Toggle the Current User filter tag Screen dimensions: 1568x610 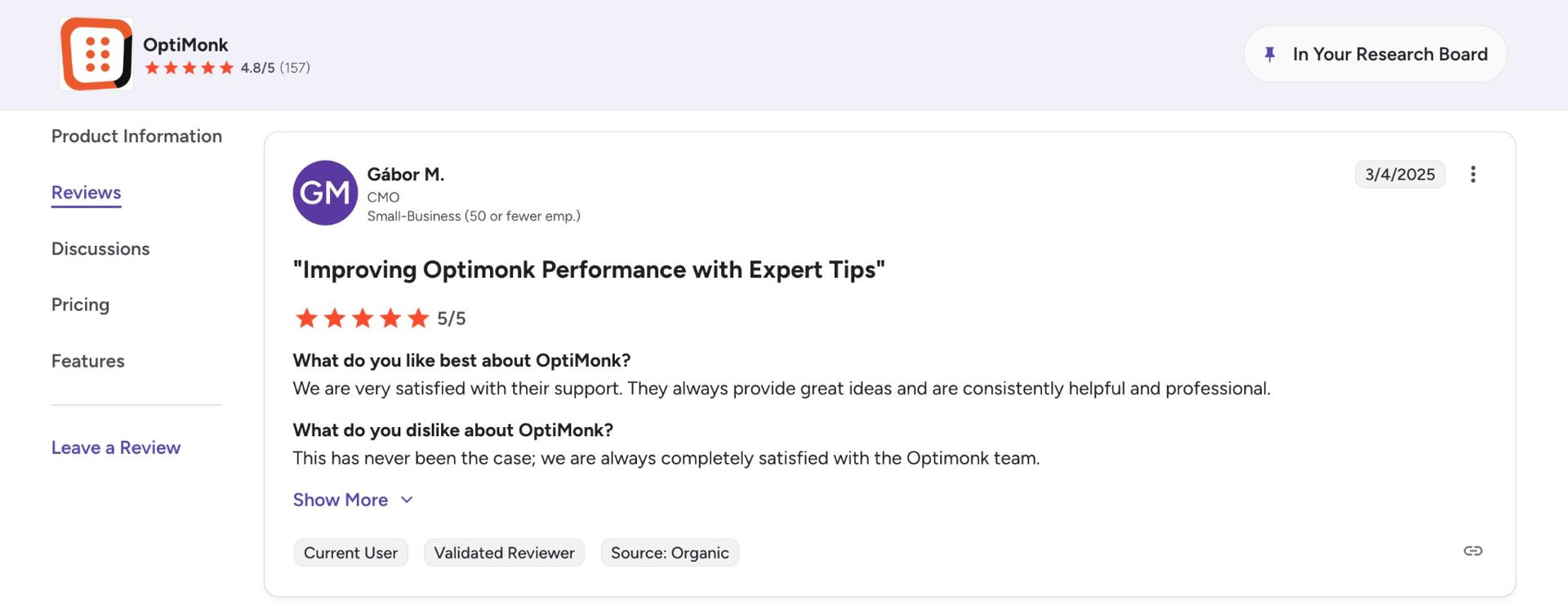tap(350, 553)
